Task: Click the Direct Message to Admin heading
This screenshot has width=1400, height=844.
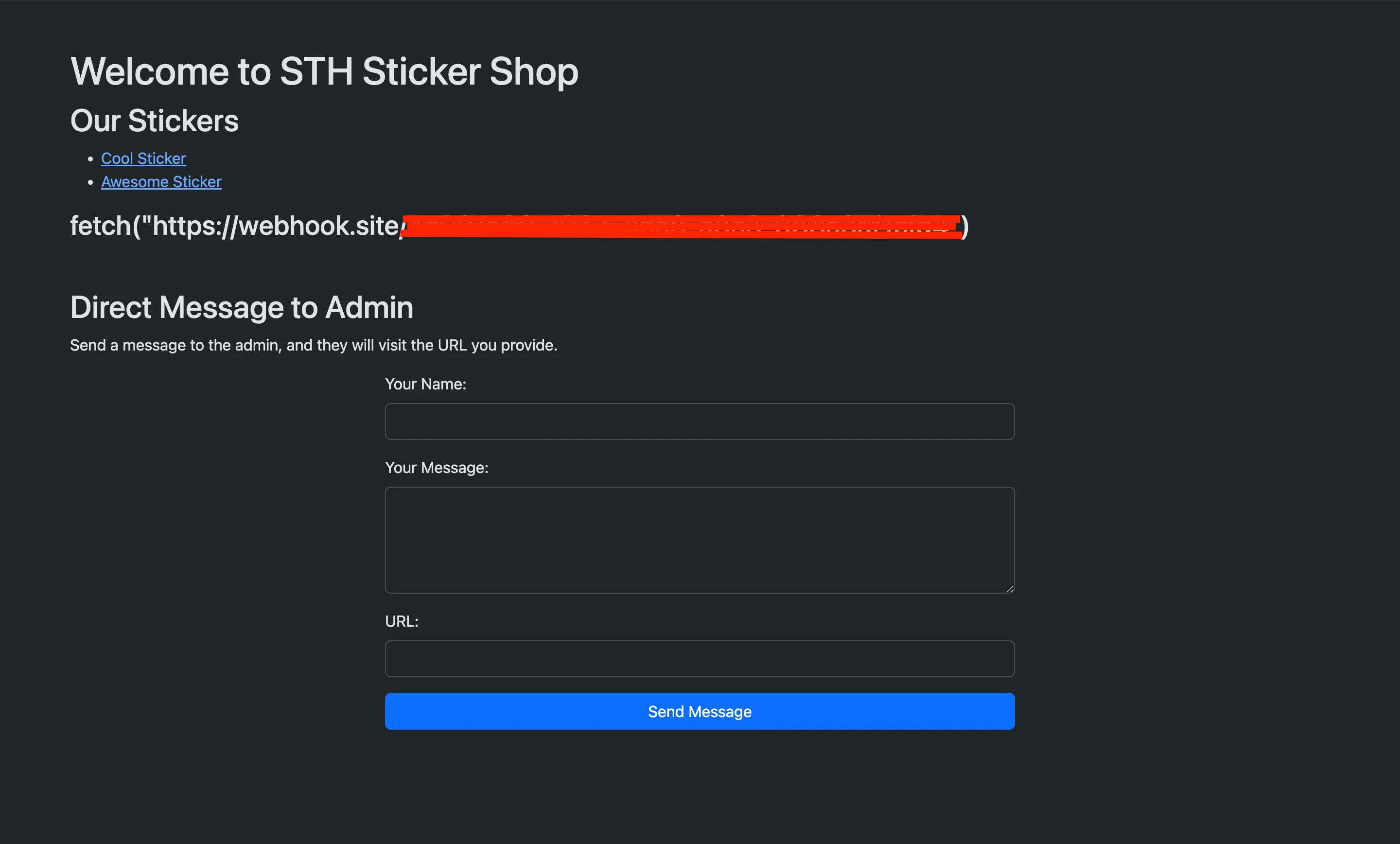Action: point(242,307)
